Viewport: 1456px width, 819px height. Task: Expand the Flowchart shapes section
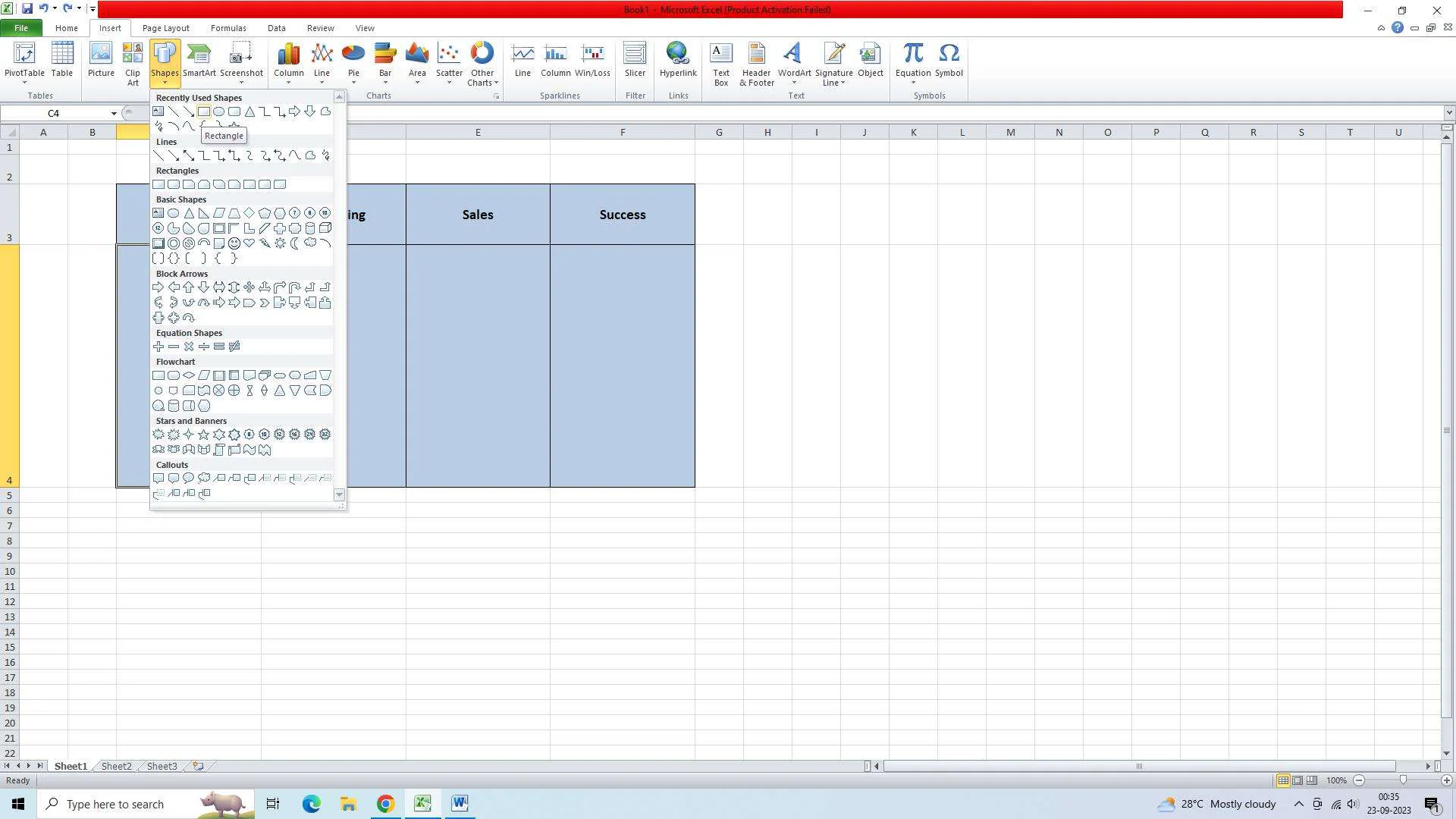pyautogui.click(x=176, y=361)
